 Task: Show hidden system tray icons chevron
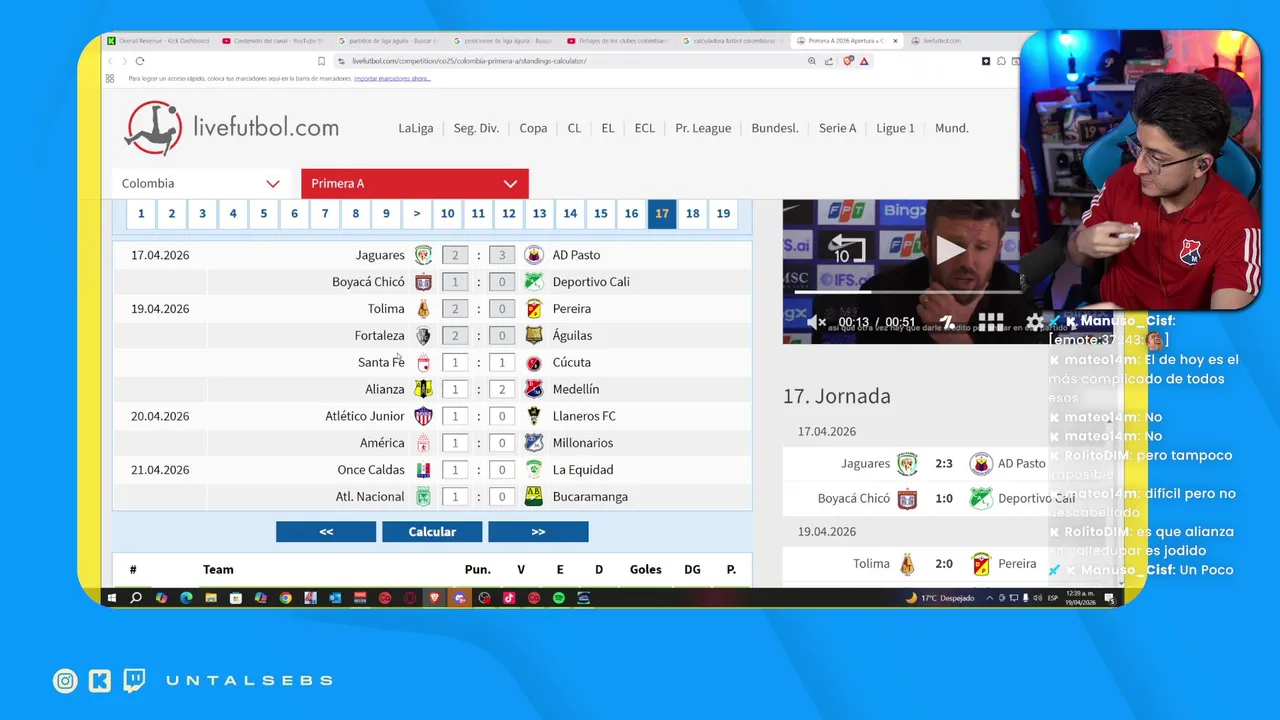coord(990,598)
